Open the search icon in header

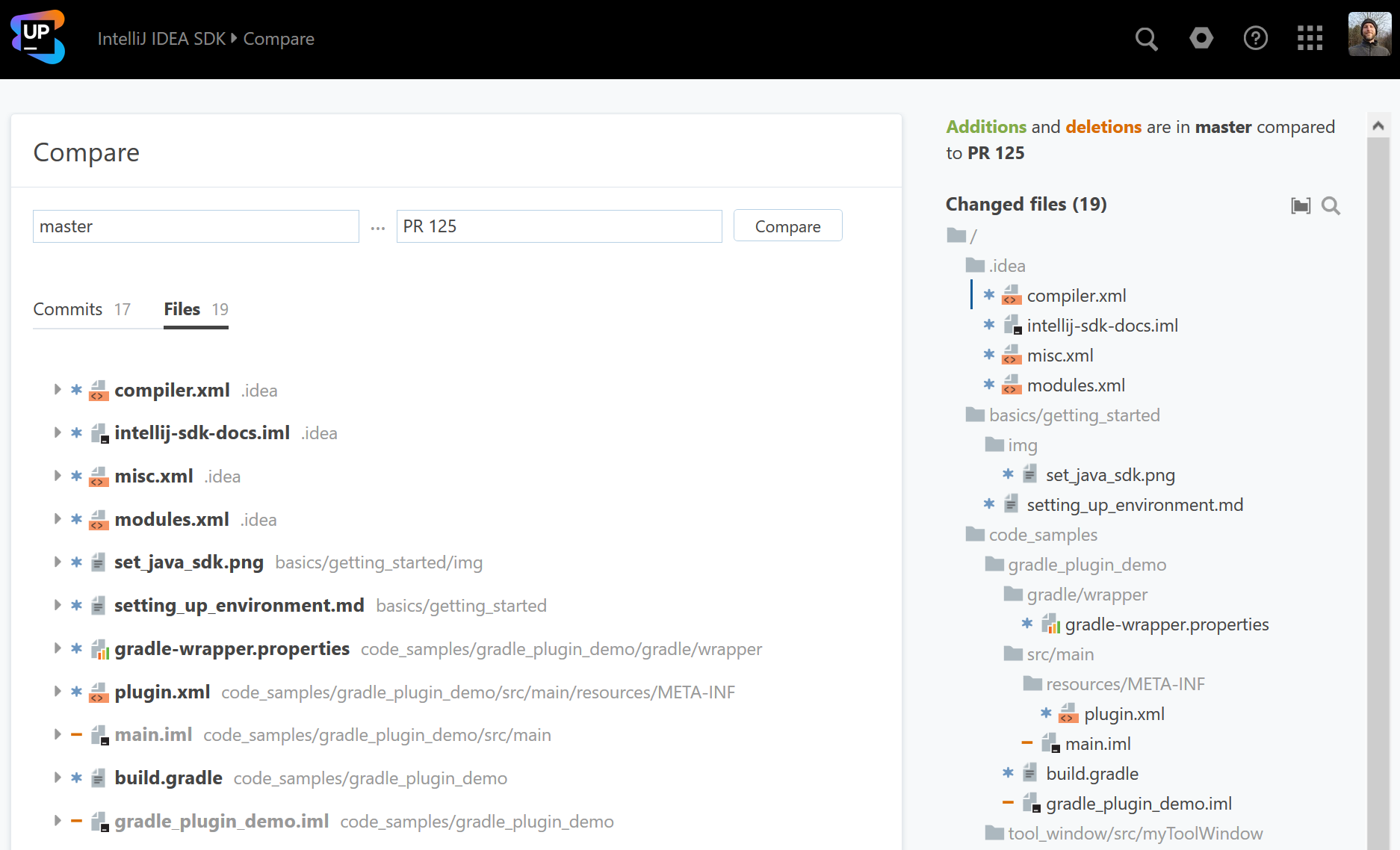click(x=1146, y=39)
